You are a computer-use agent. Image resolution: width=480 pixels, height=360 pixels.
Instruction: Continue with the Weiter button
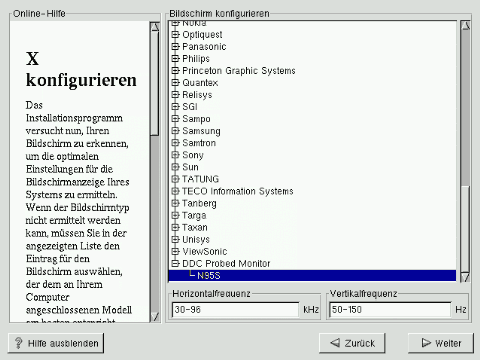tap(441, 343)
